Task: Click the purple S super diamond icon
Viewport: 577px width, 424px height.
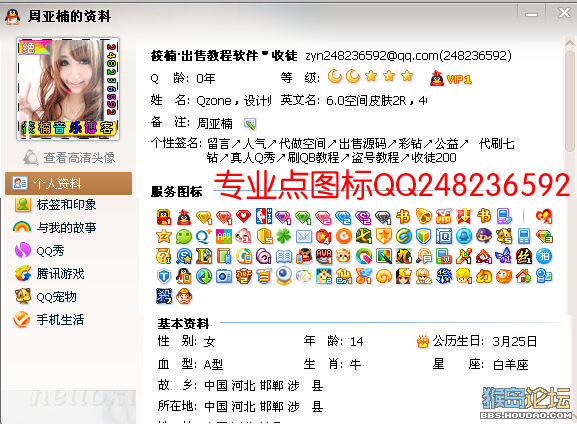Action: coord(363,217)
